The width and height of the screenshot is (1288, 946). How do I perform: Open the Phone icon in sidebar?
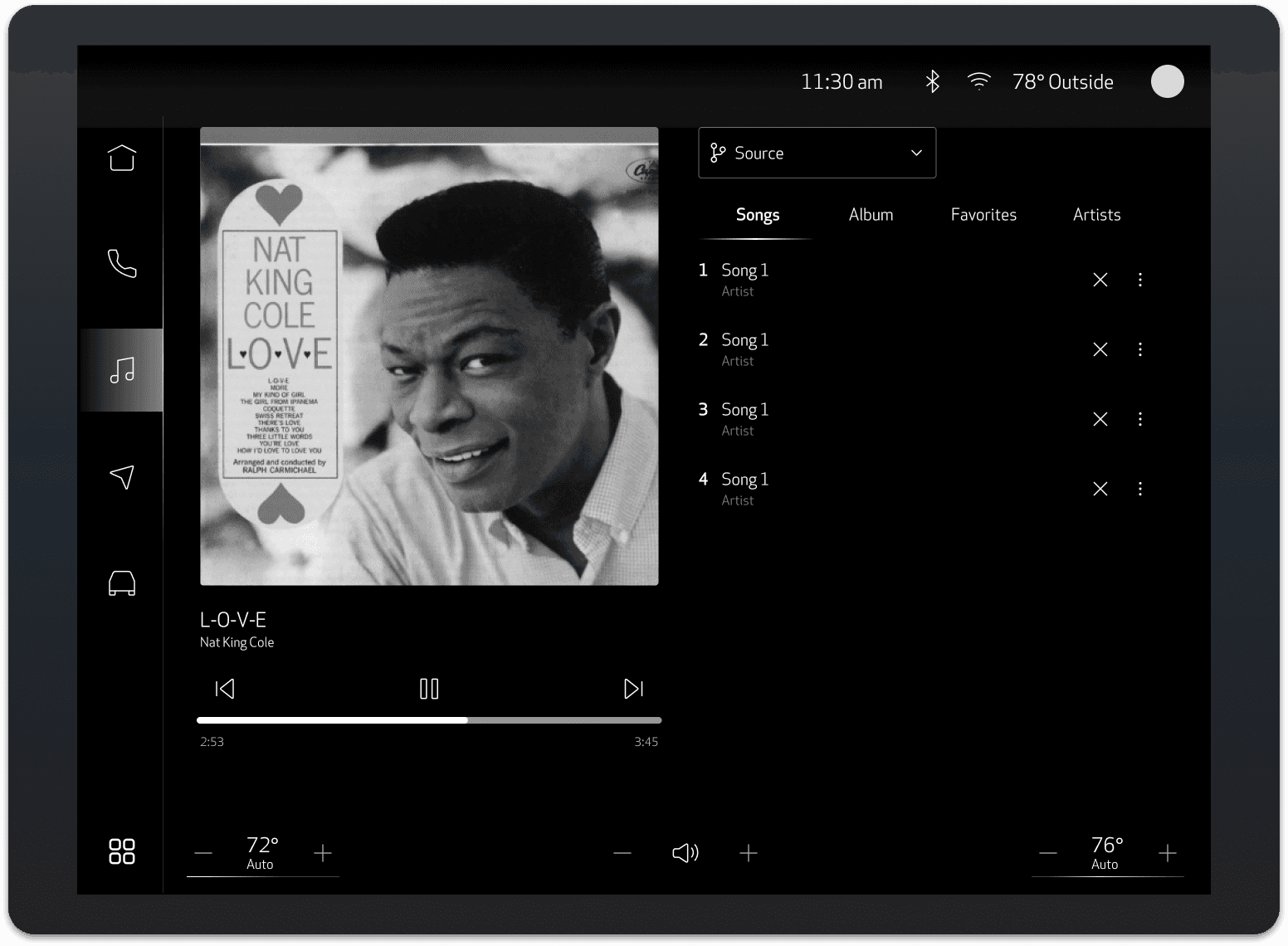click(x=122, y=263)
